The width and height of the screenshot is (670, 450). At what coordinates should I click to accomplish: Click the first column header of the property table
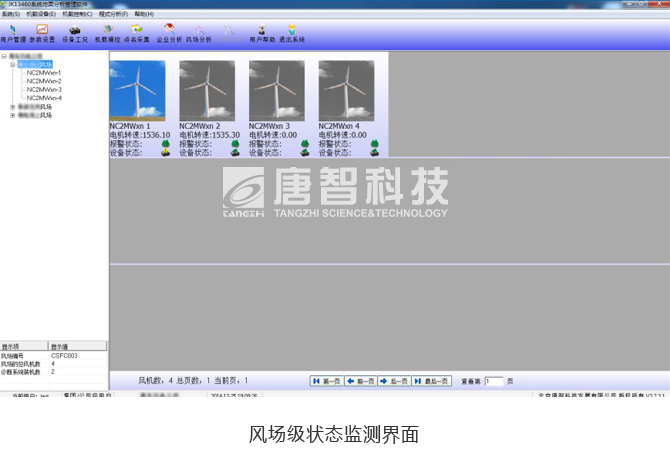[x=24, y=346]
